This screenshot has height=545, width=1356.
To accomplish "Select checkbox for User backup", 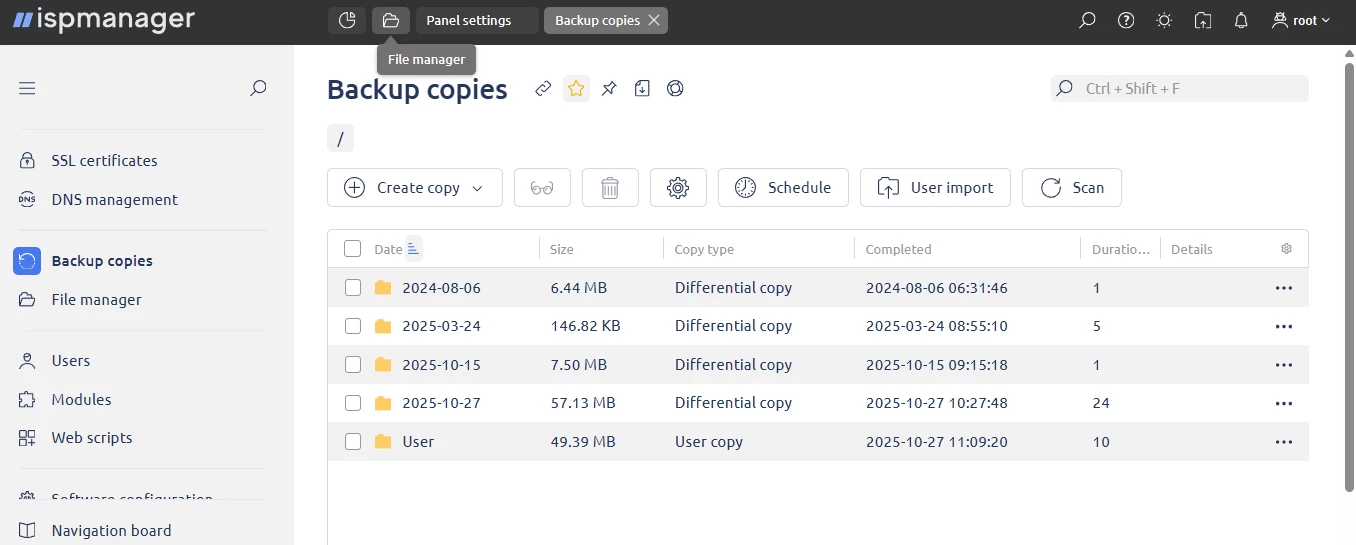I will 352,442.
